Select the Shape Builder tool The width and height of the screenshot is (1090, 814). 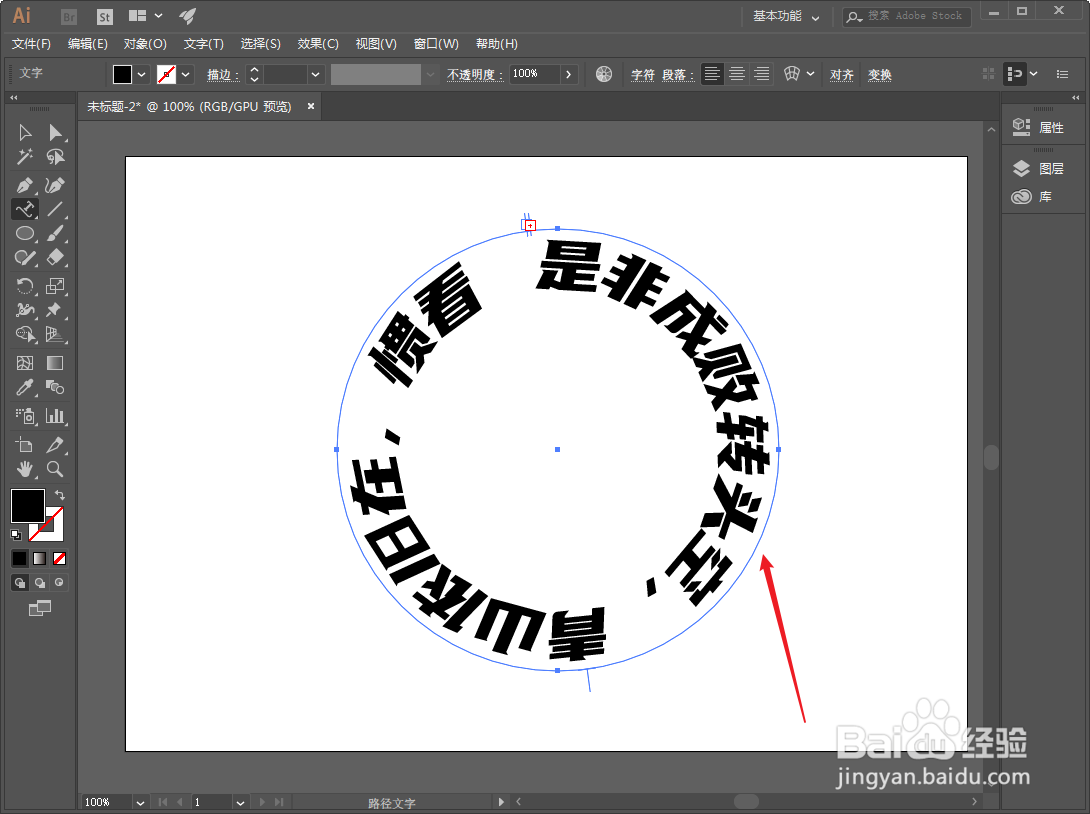[x=25, y=334]
